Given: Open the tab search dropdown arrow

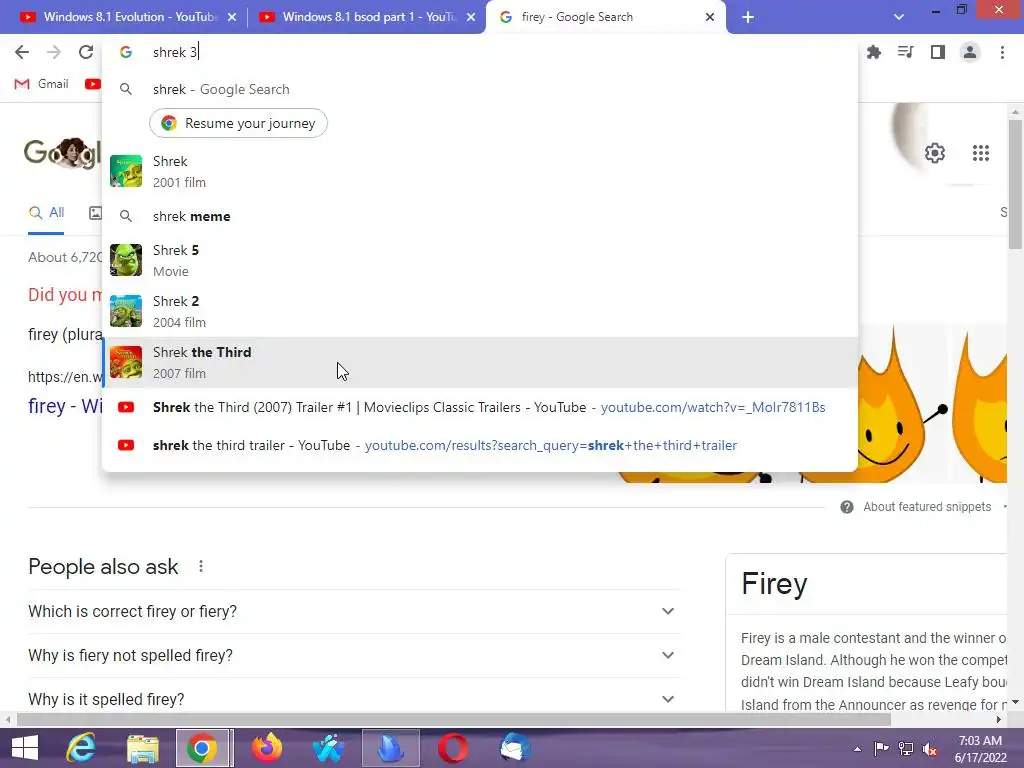Looking at the screenshot, I should (x=899, y=17).
